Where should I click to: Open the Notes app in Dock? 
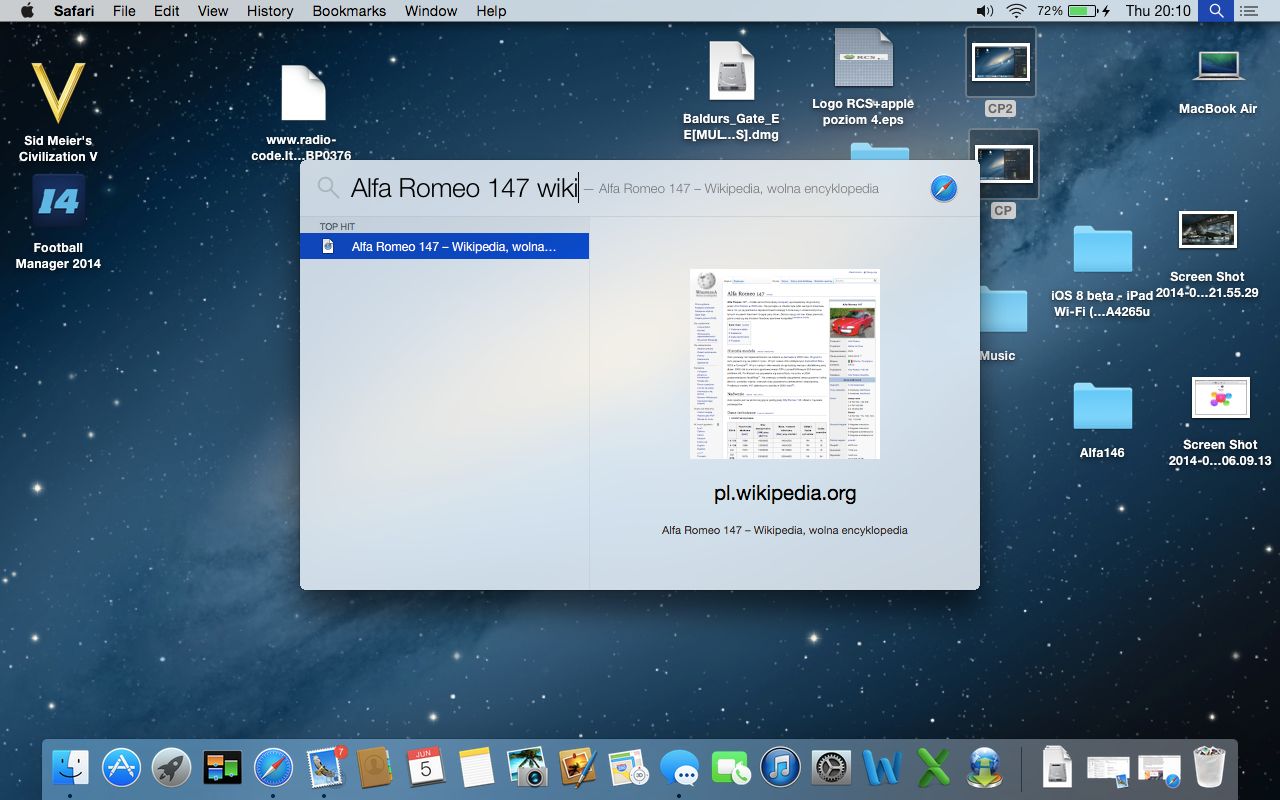coord(477,768)
